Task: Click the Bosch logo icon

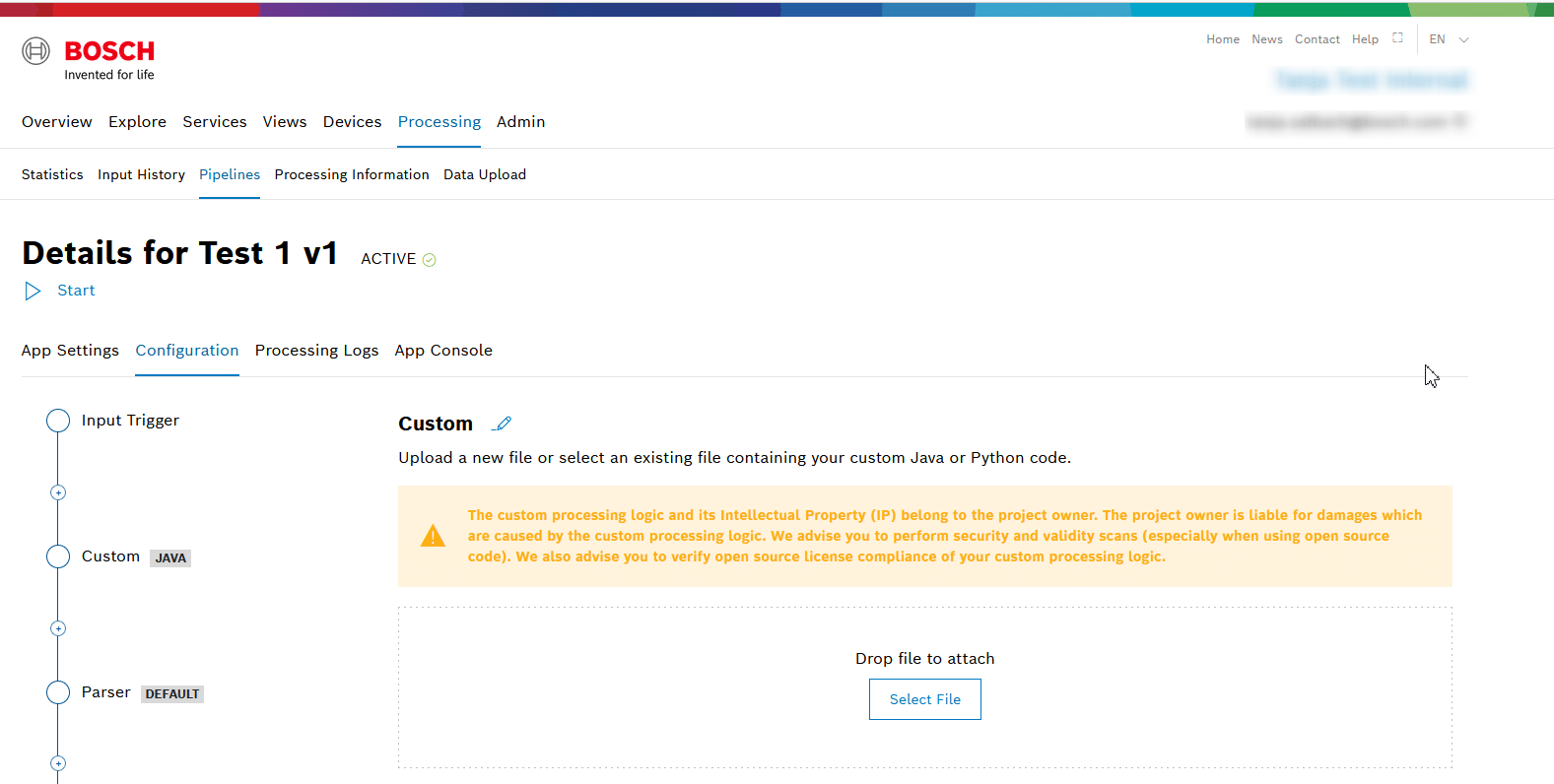Action: [x=36, y=50]
